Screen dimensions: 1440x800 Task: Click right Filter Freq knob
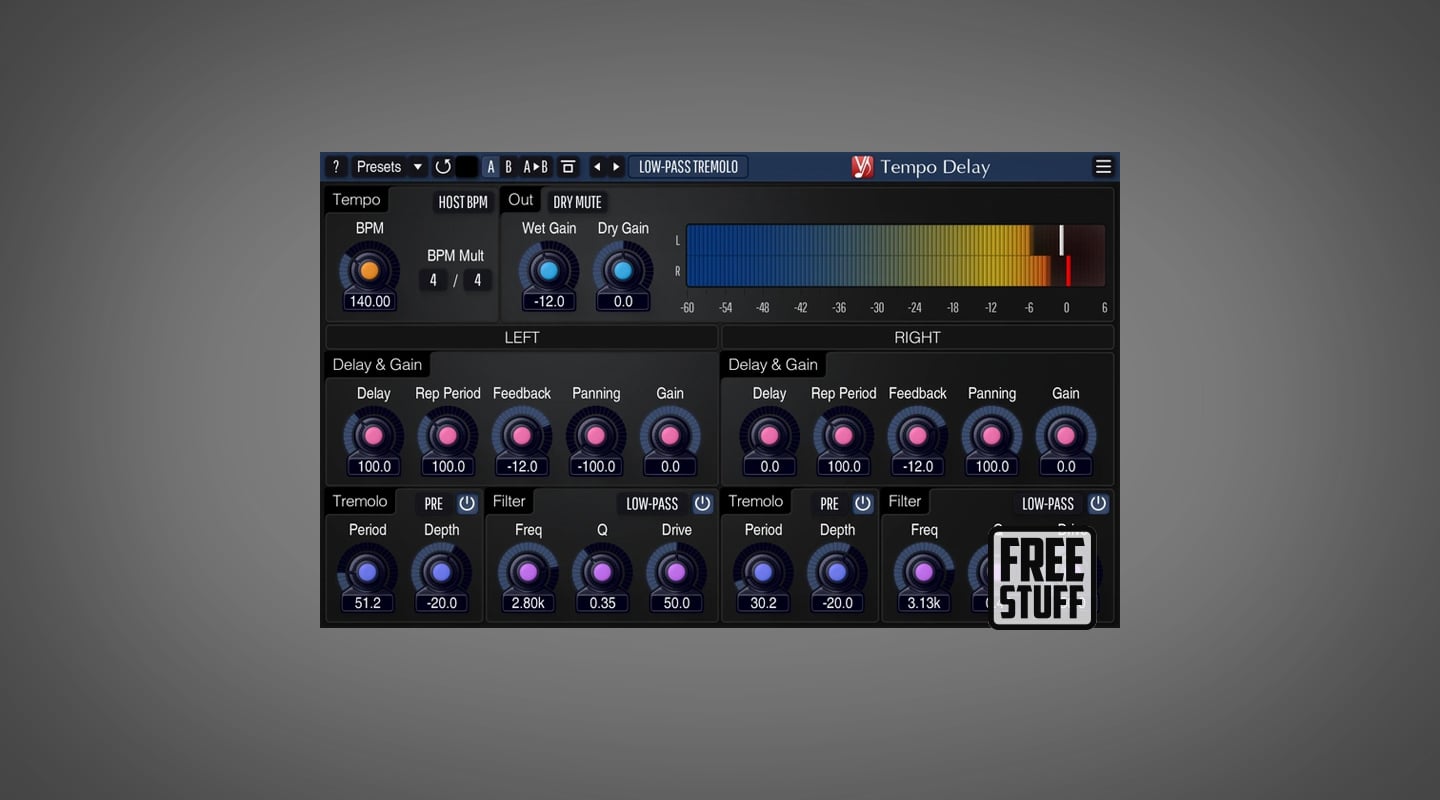[x=924, y=572]
